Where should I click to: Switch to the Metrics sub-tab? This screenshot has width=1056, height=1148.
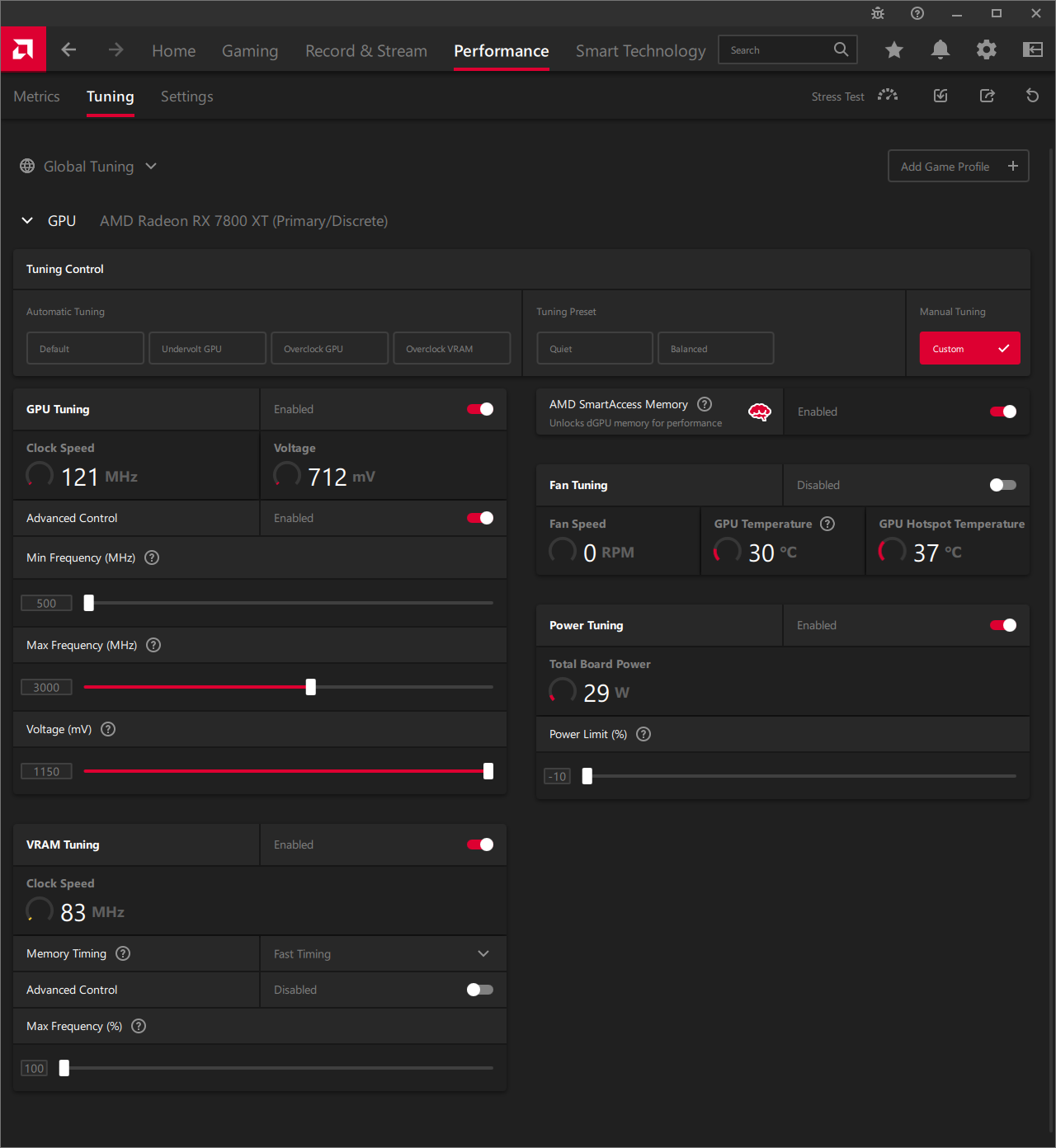click(x=36, y=96)
